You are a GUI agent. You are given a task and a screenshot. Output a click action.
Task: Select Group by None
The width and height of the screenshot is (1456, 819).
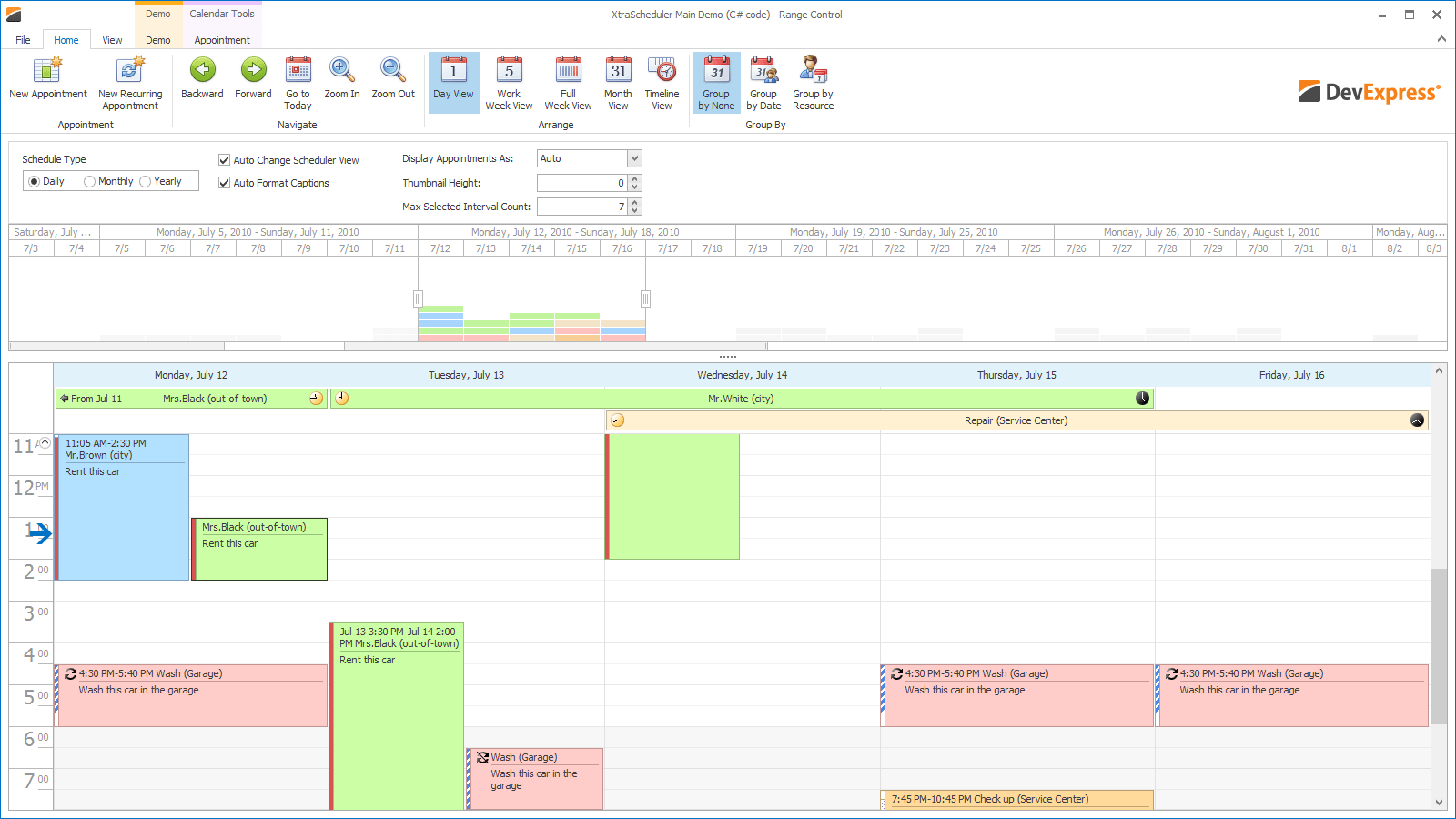click(x=716, y=83)
